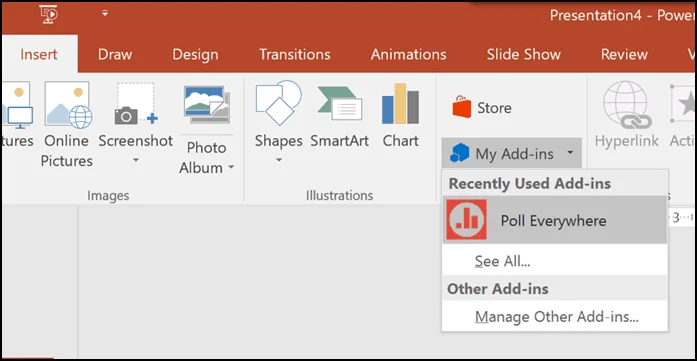Viewport: 697px width, 361px height.
Task: Select the Animations tab
Action: 409,54
